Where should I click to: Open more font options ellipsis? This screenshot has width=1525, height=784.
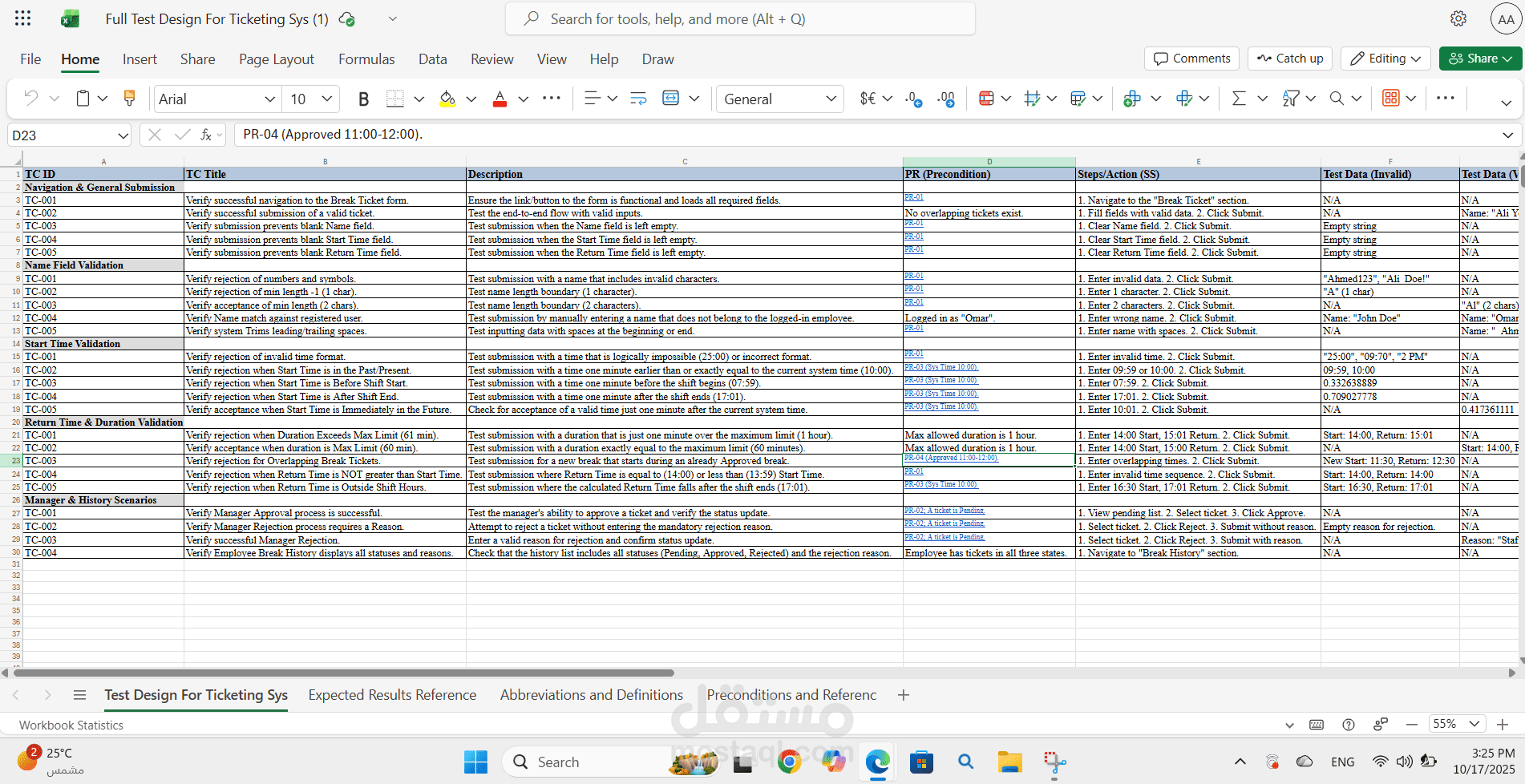(x=552, y=99)
